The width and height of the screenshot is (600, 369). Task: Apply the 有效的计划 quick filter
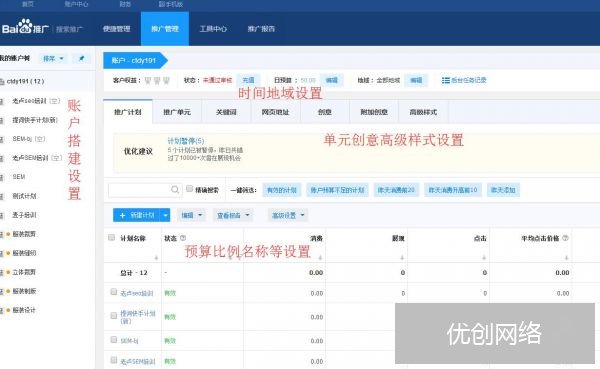[x=282, y=190]
